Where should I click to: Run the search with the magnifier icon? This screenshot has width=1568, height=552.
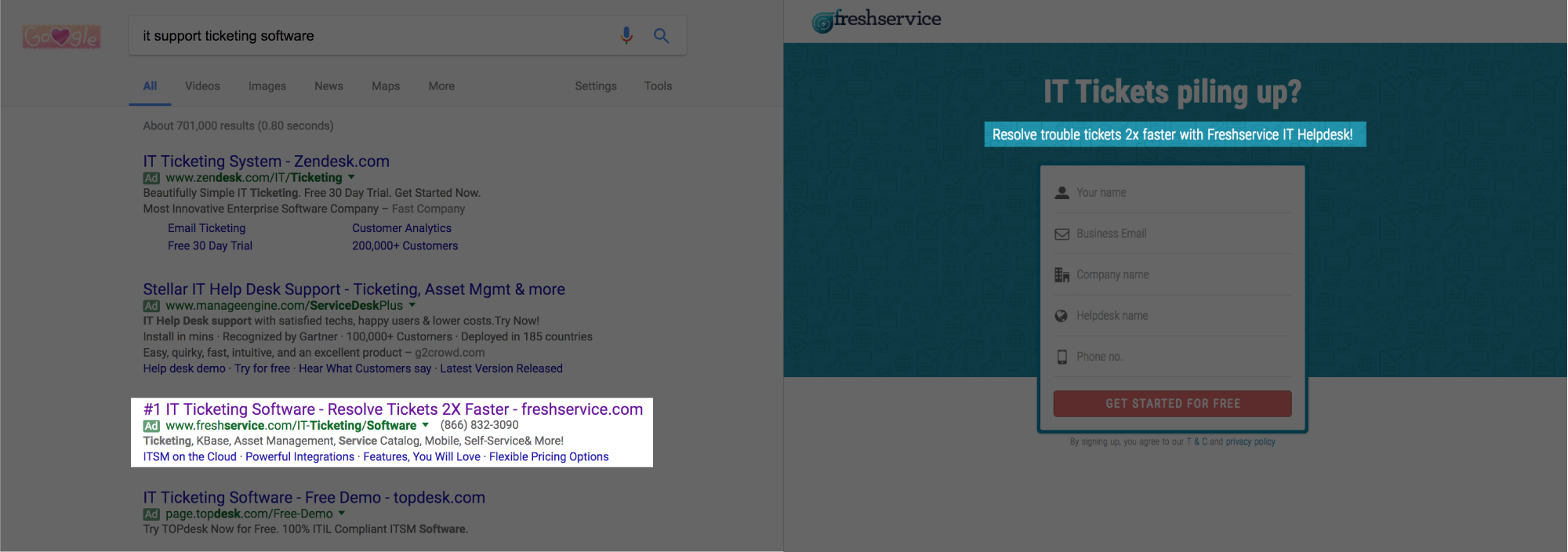tap(662, 35)
